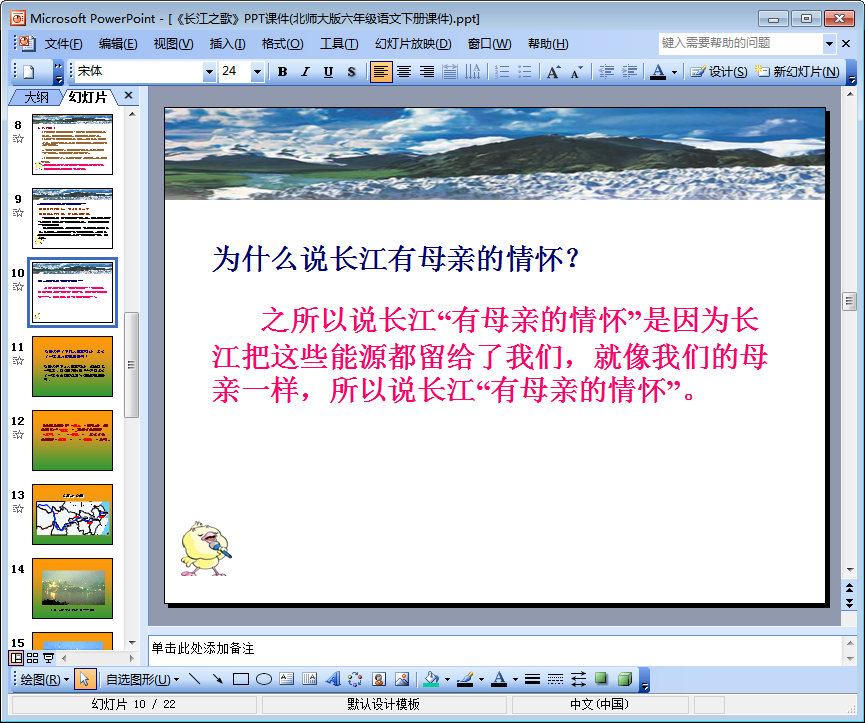Toggle italic formatting
865x723 pixels.
point(305,72)
